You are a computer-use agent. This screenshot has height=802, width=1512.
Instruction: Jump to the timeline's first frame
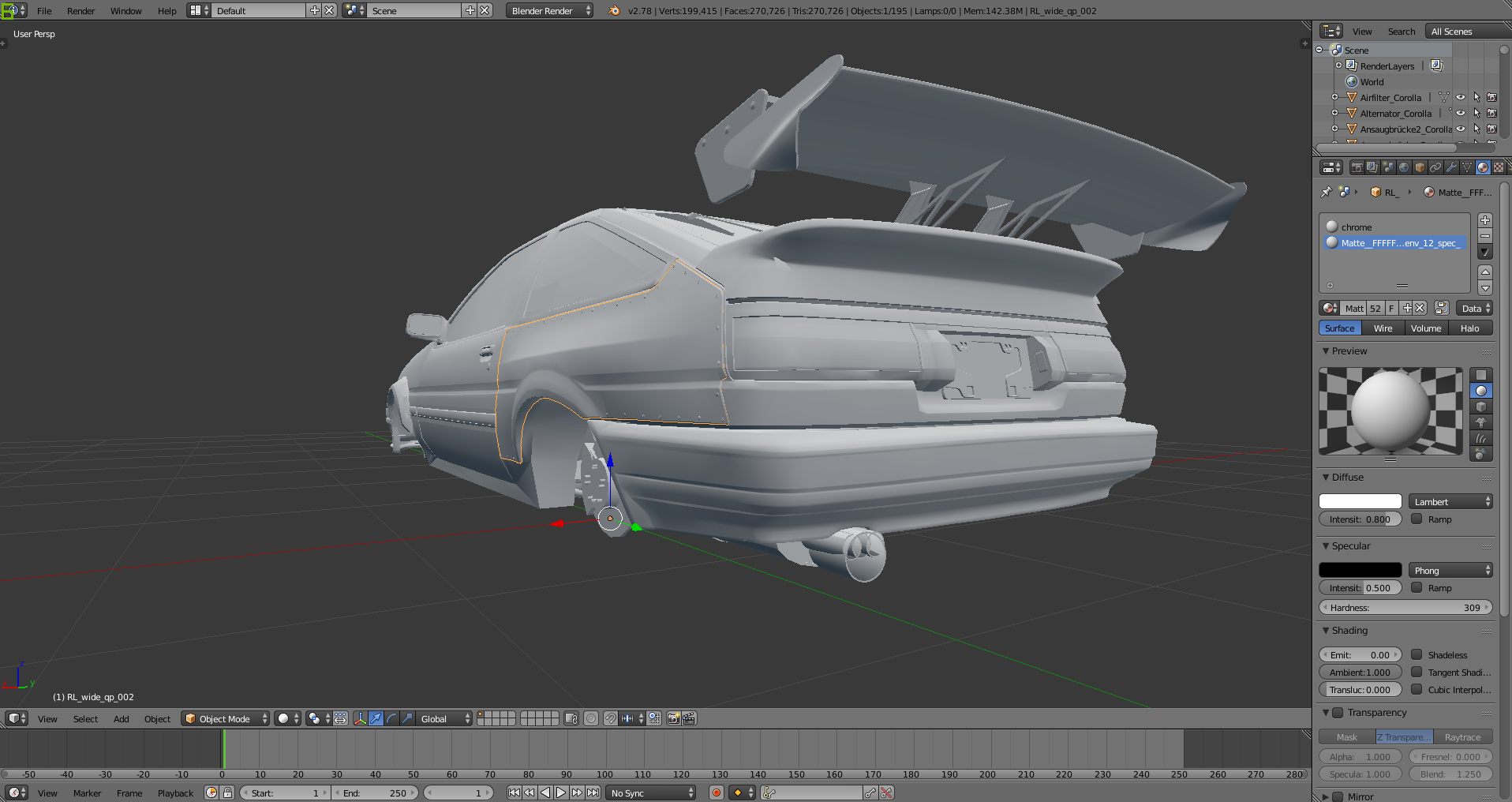pyautogui.click(x=514, y=793)
